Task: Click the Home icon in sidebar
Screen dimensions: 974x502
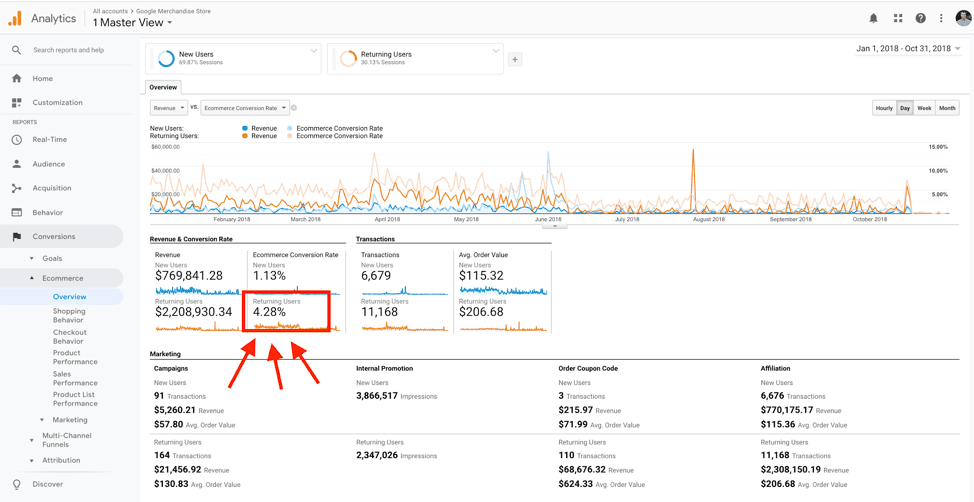Action: pyautogui.click(x=17, y=78)
